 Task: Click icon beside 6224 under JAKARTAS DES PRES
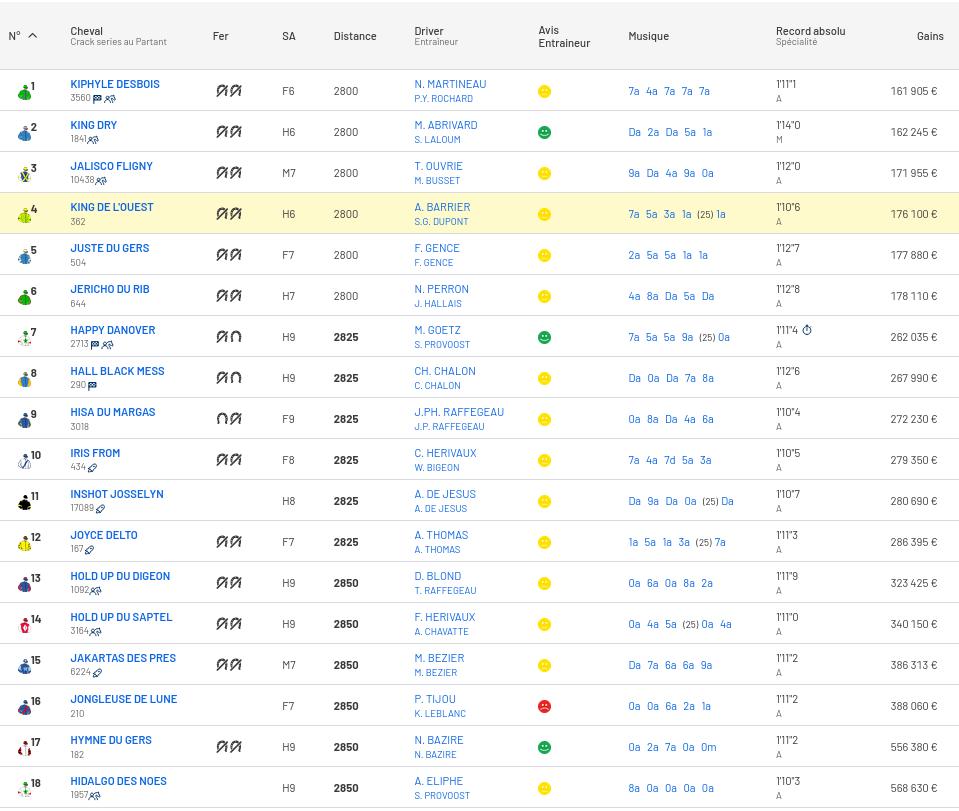click(97, 673)
